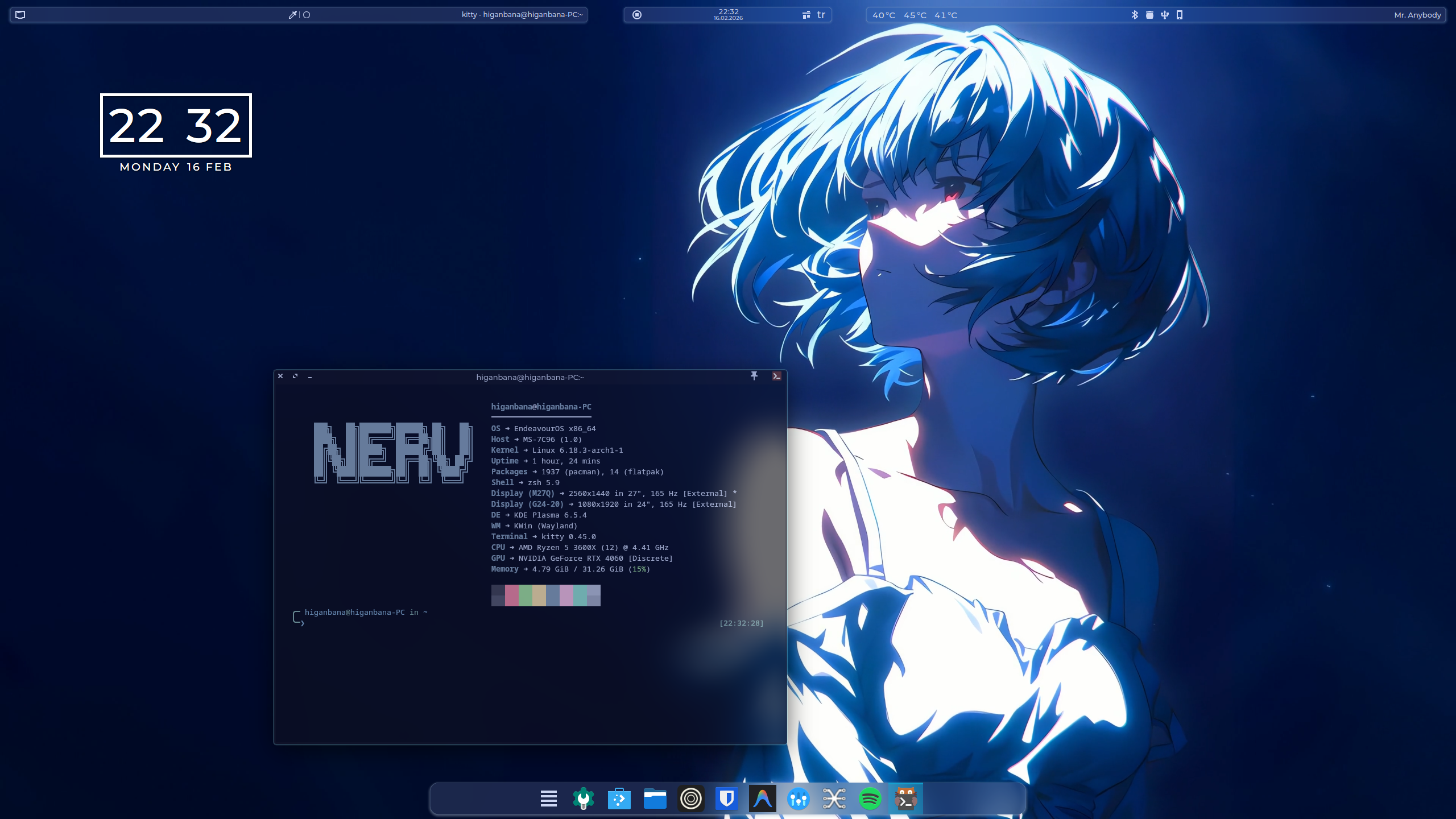The image size is (1456, 819).
Task: Click the tan color block in terminal palette
Action: (x=539, y=595)
